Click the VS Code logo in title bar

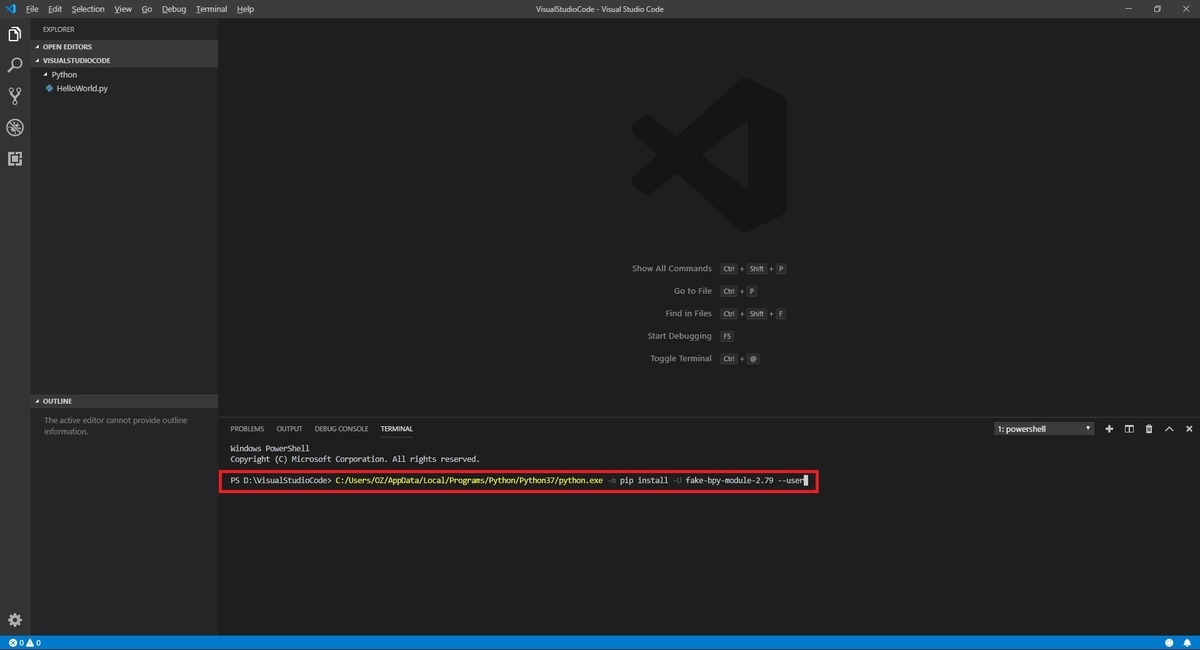coord(10,9)
